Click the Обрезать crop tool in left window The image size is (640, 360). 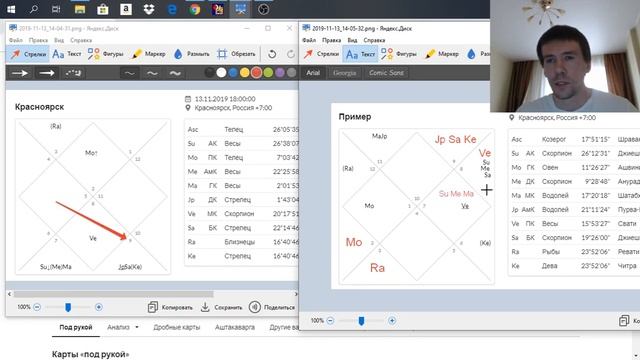(236, 54)
